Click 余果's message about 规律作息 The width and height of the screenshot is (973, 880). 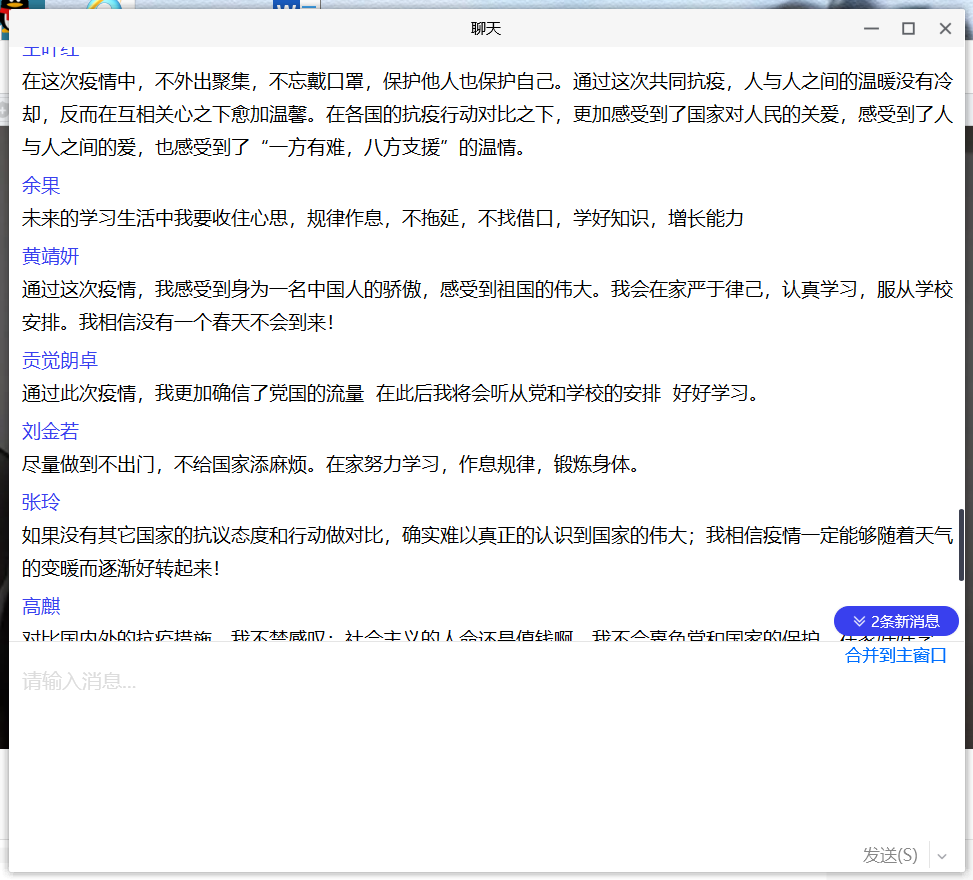382,219
